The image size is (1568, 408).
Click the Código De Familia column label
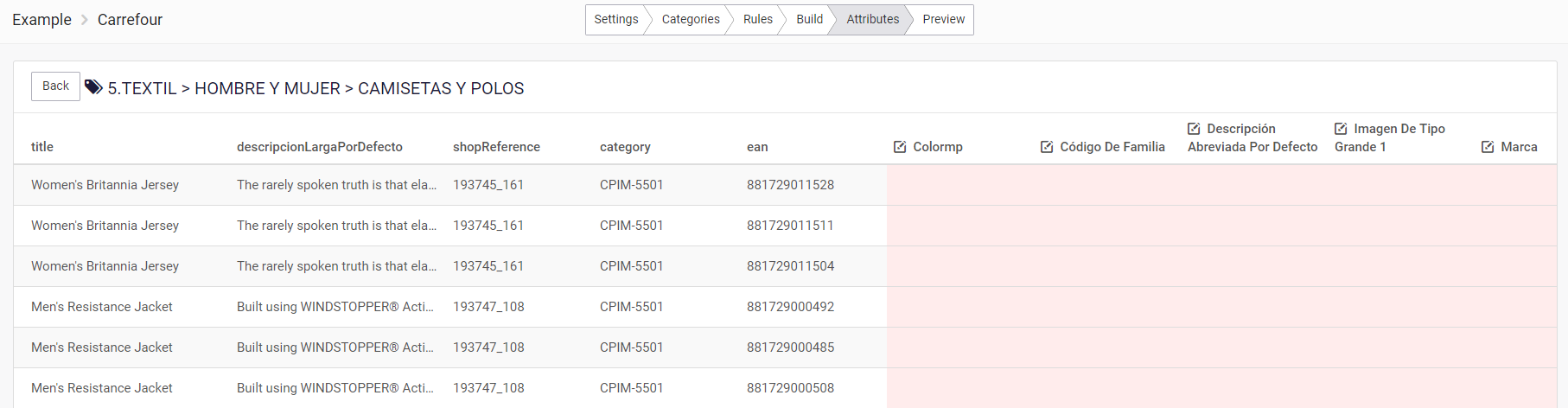click(1112, 147)
